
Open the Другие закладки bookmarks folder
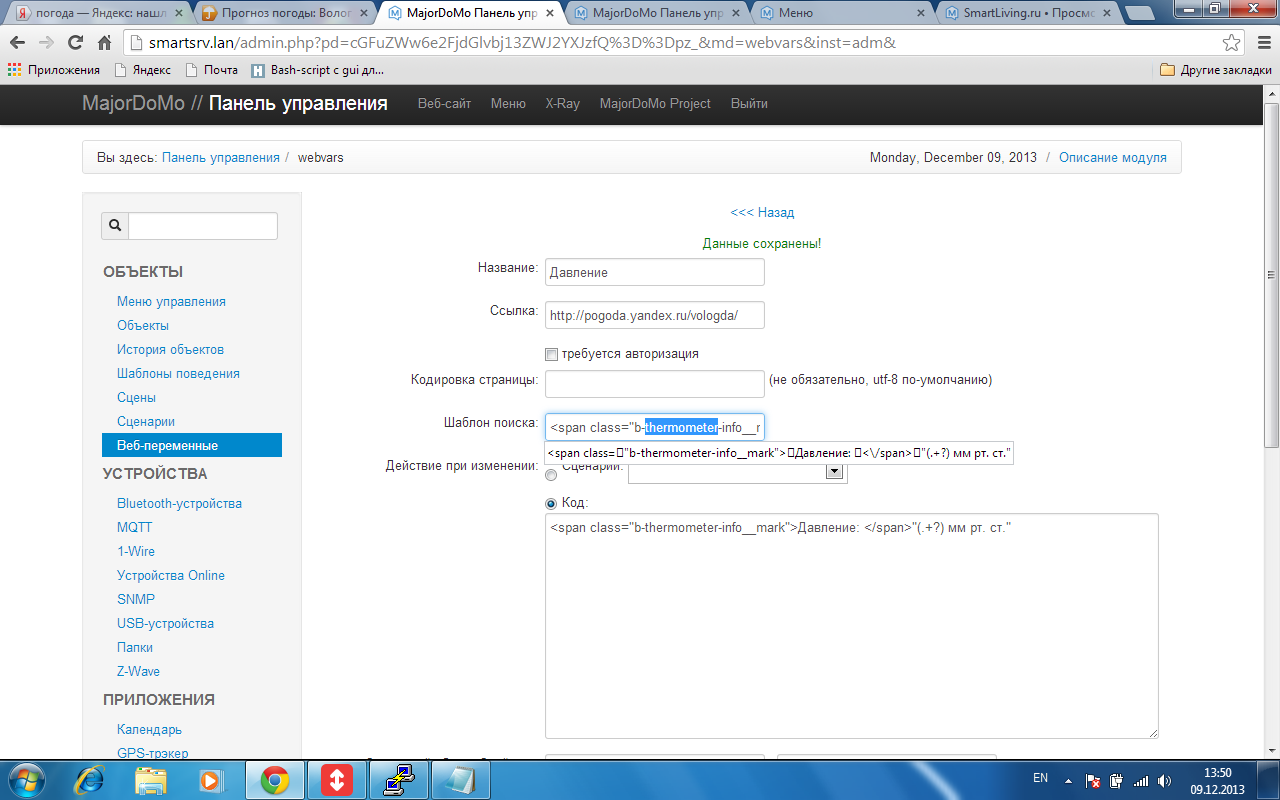(1216, 70)
